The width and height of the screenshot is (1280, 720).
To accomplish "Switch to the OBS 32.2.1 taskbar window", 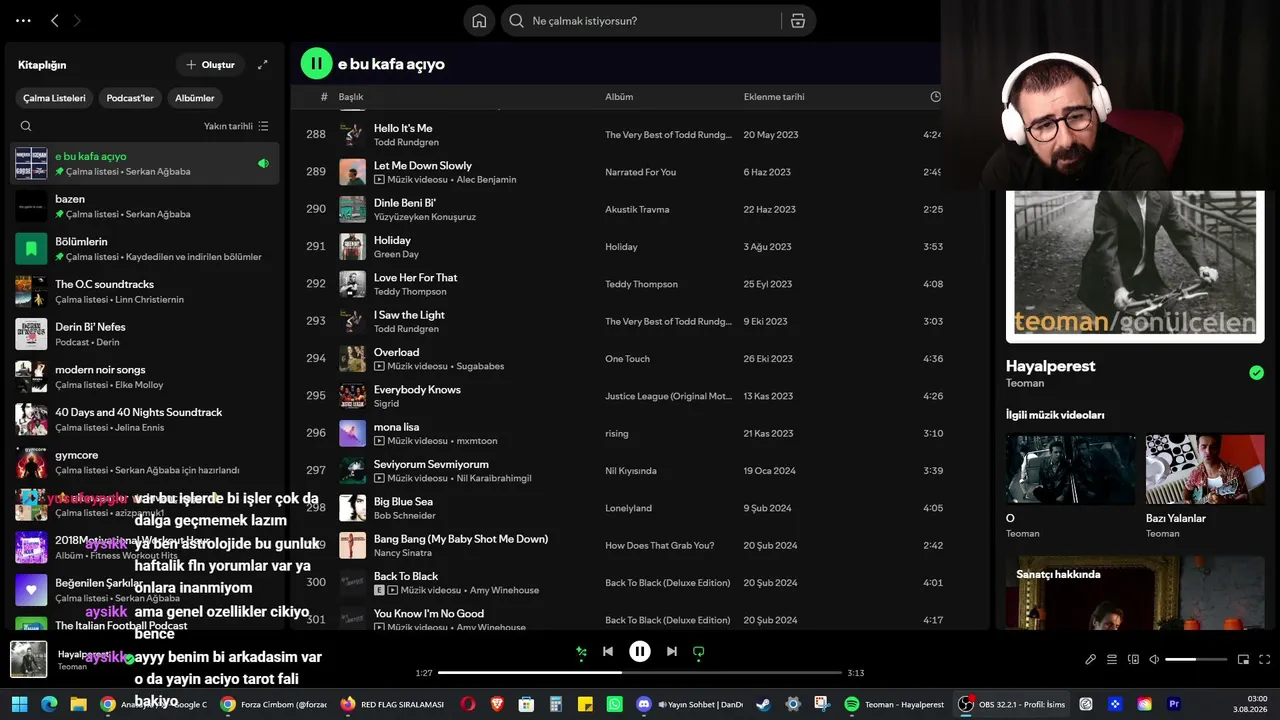I will 1011,704.
